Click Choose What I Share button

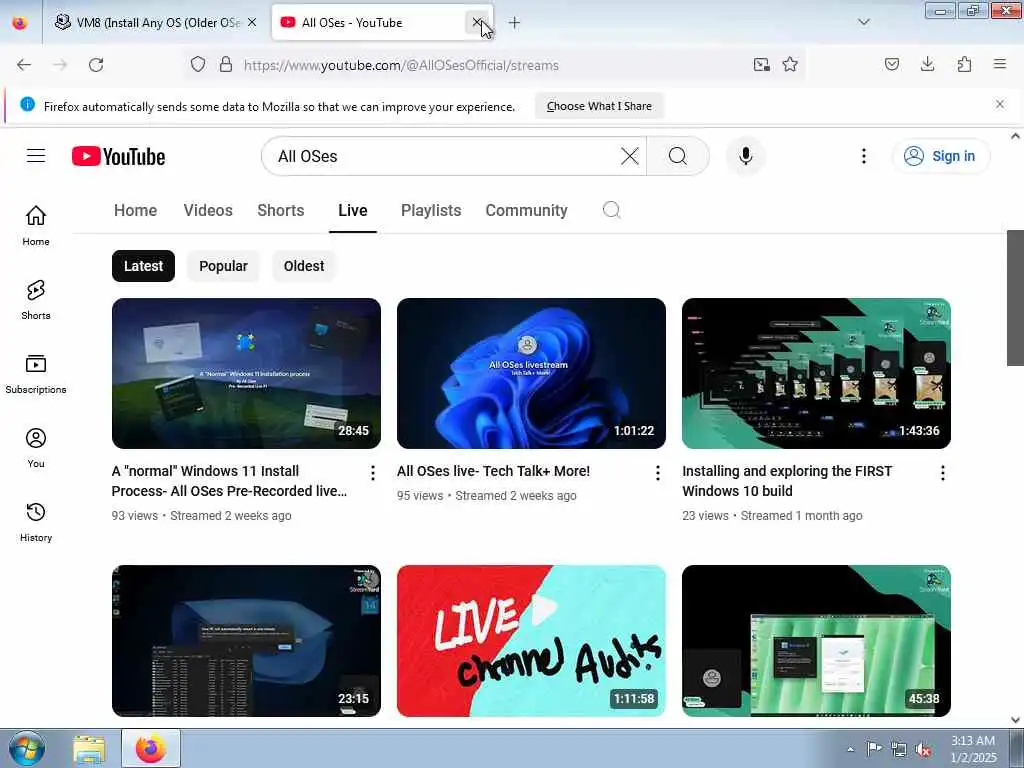(x=599, y=106)
